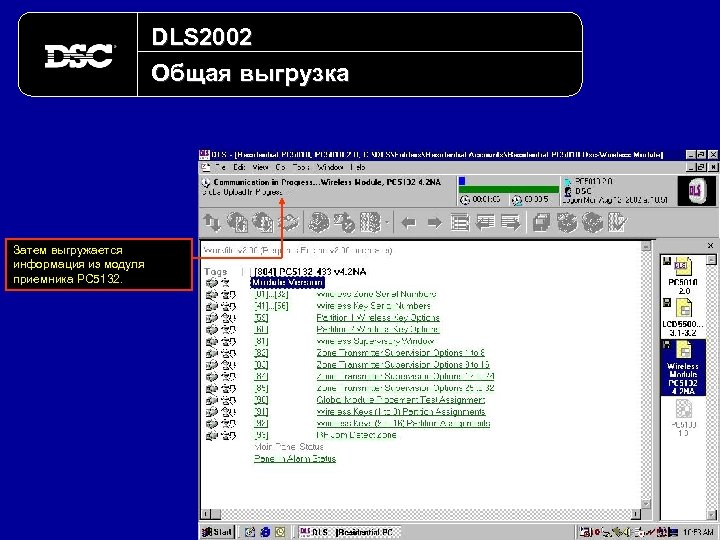Open Zone Transmitter Supervision Options 17 to 24
Screen dimensions: 720x540
(x=405, y=377)
